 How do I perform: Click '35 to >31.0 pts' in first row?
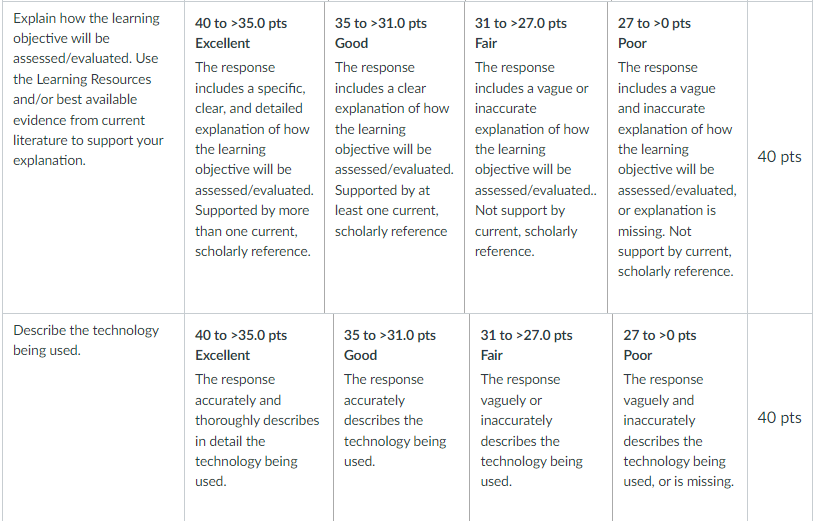point(381,24)
